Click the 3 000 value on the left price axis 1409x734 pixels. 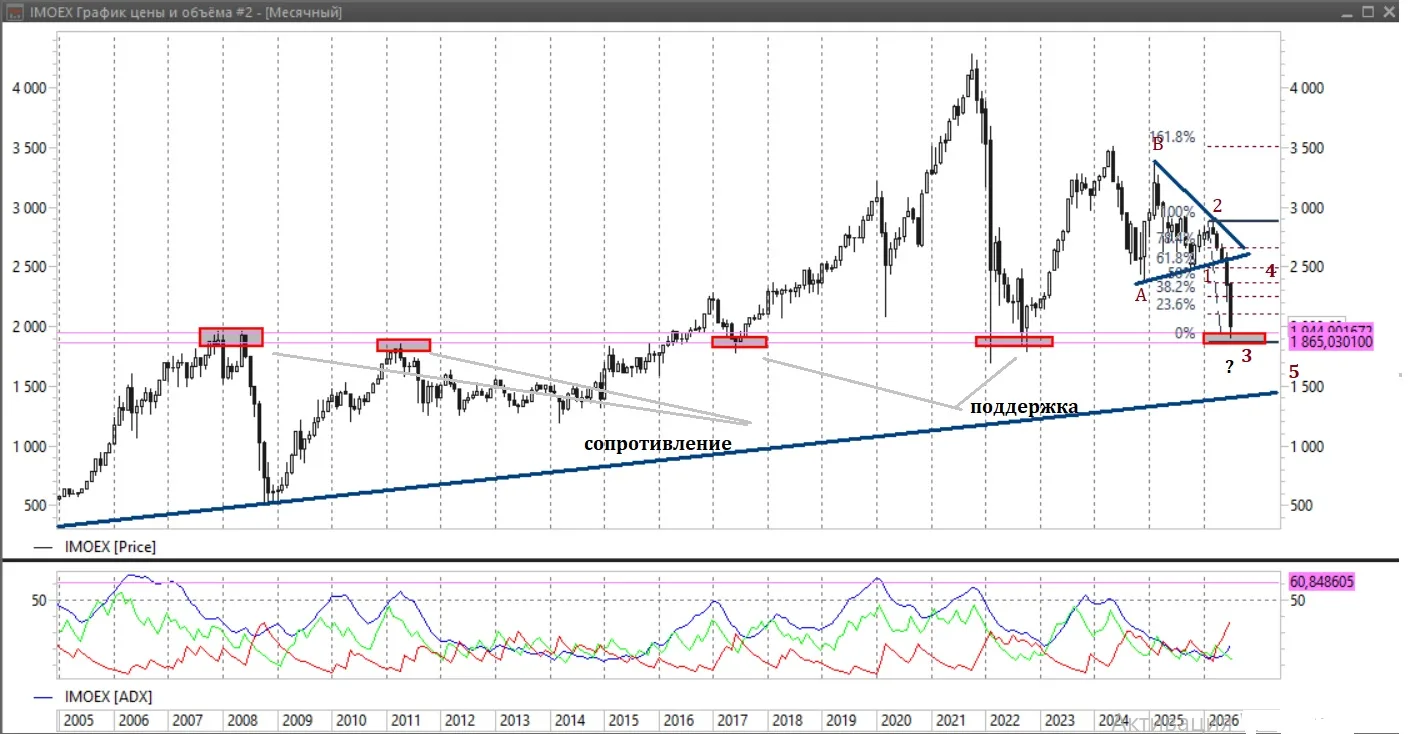pos(28,208)
